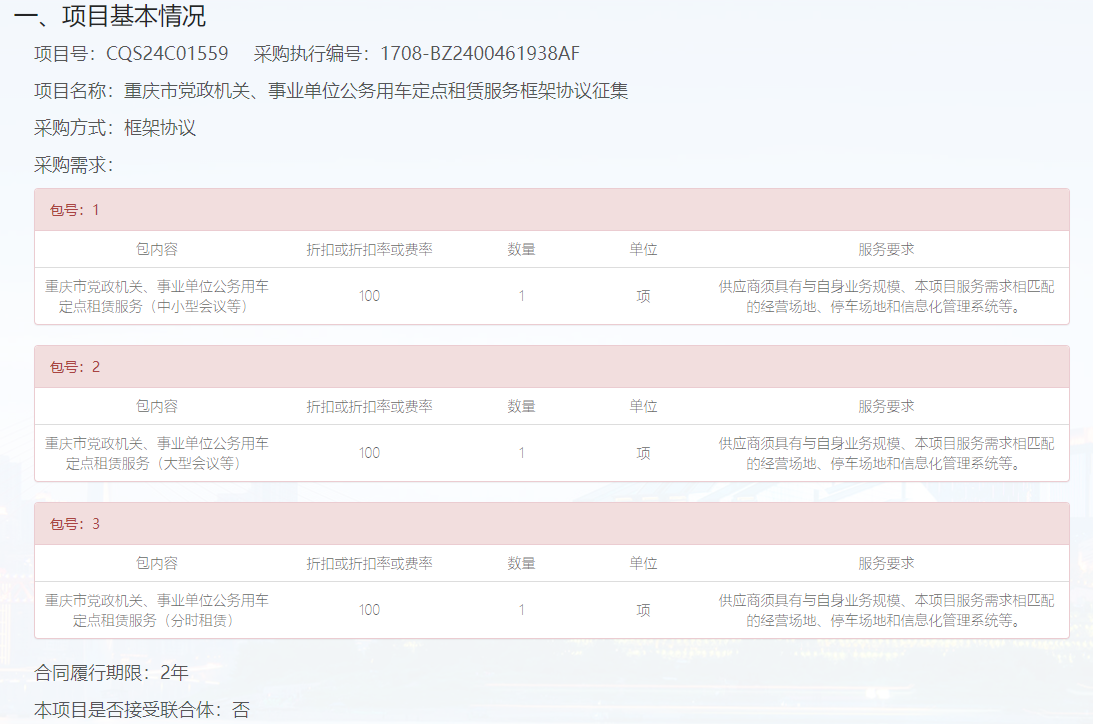Click the 采购方式：框架协议 line

pos(115,128)
